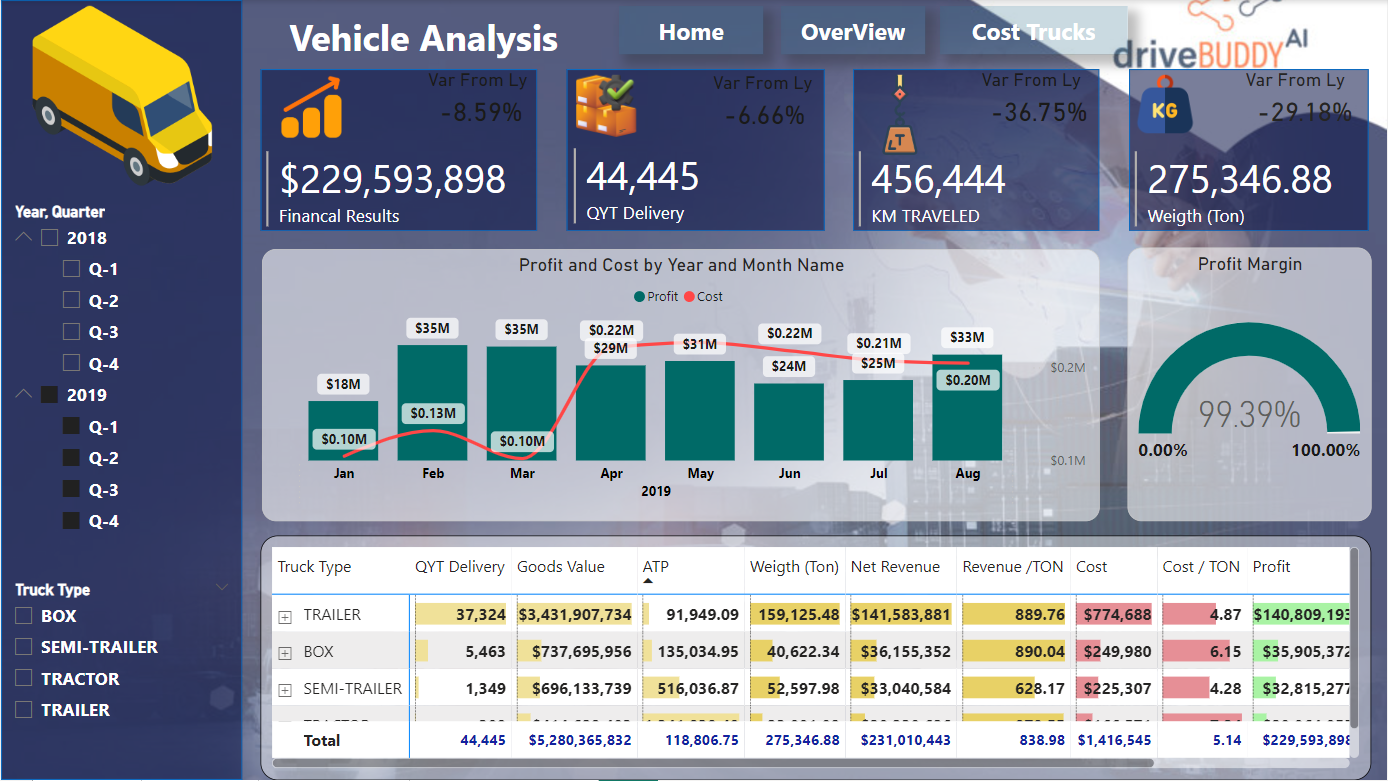Screen dimensions: 1388x781
Task: Expand the TRAILER row plus icon
Action: pyautogui.click(x=285, y=616)
